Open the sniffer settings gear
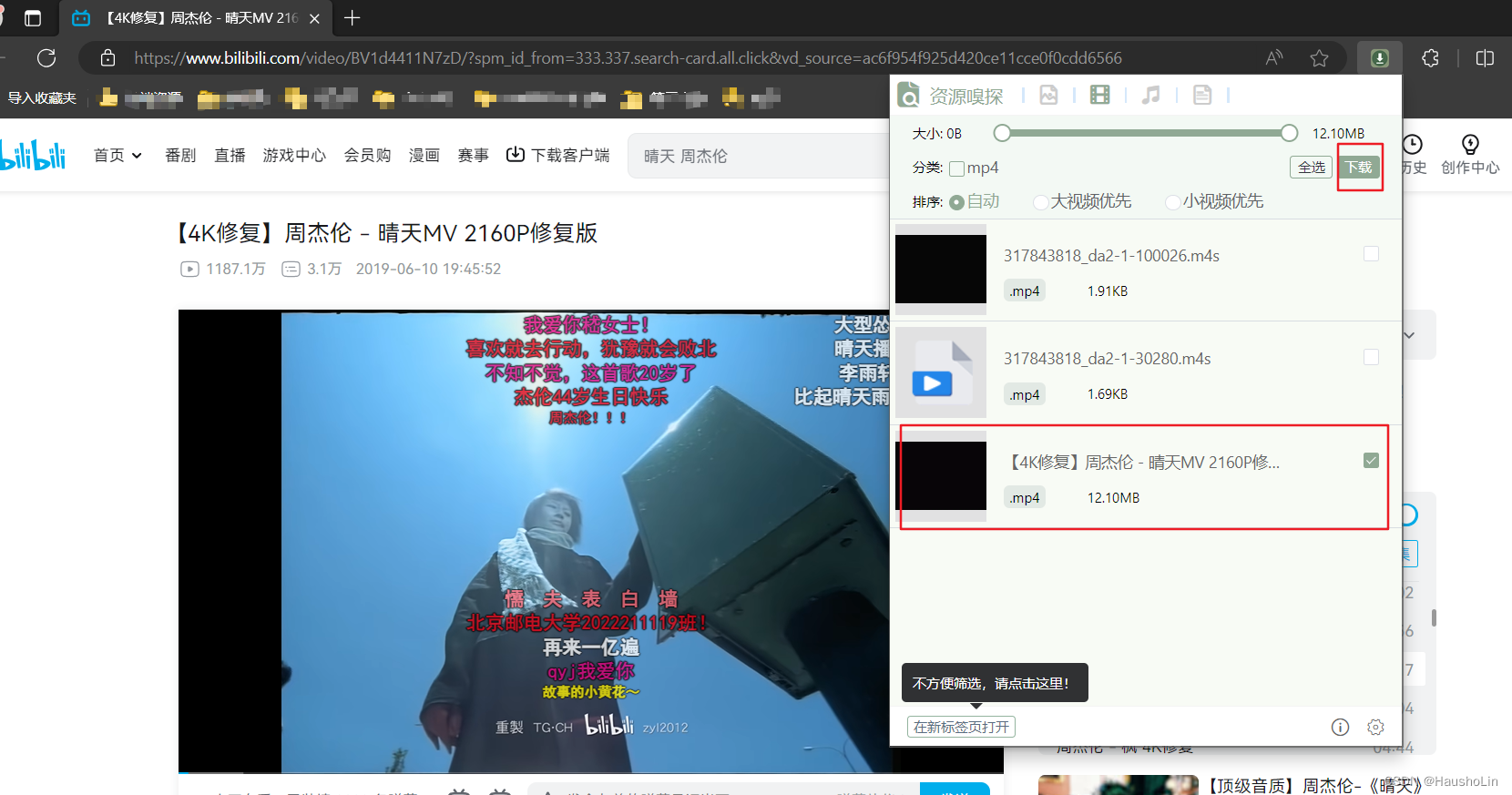This screenshot has width=1512, height=795. [1376, 727]
